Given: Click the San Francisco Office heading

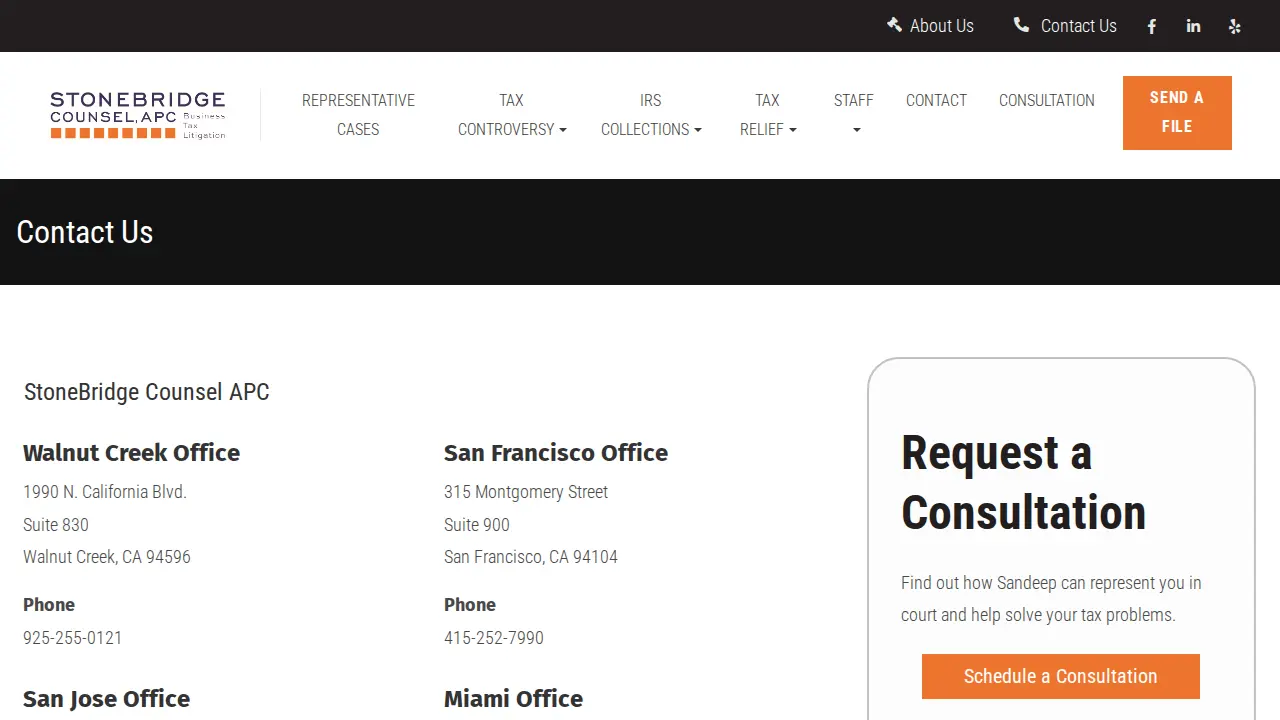Looking at the screenshot, I should (556, 453).
